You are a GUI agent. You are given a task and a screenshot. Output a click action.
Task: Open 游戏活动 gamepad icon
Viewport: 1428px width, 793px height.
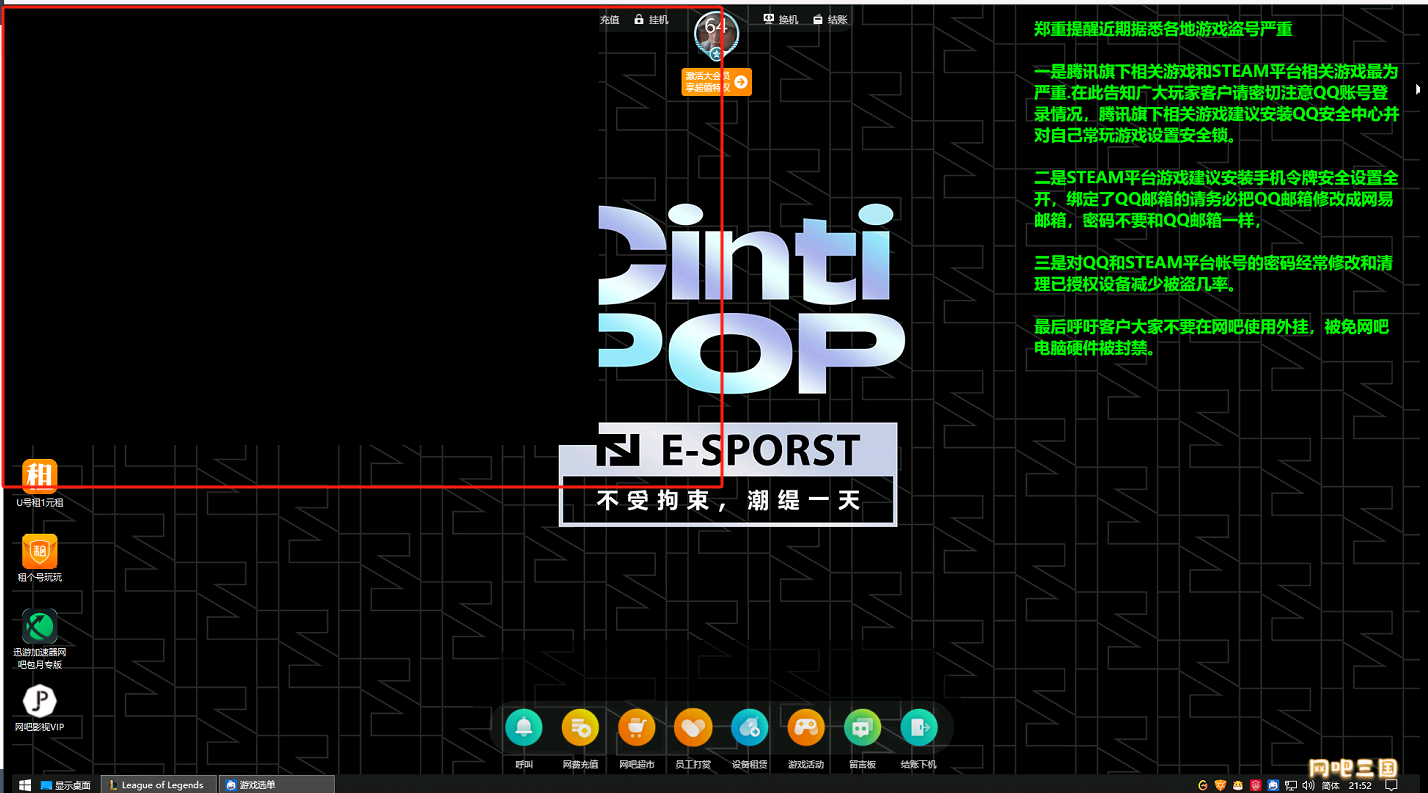(806, 728)
